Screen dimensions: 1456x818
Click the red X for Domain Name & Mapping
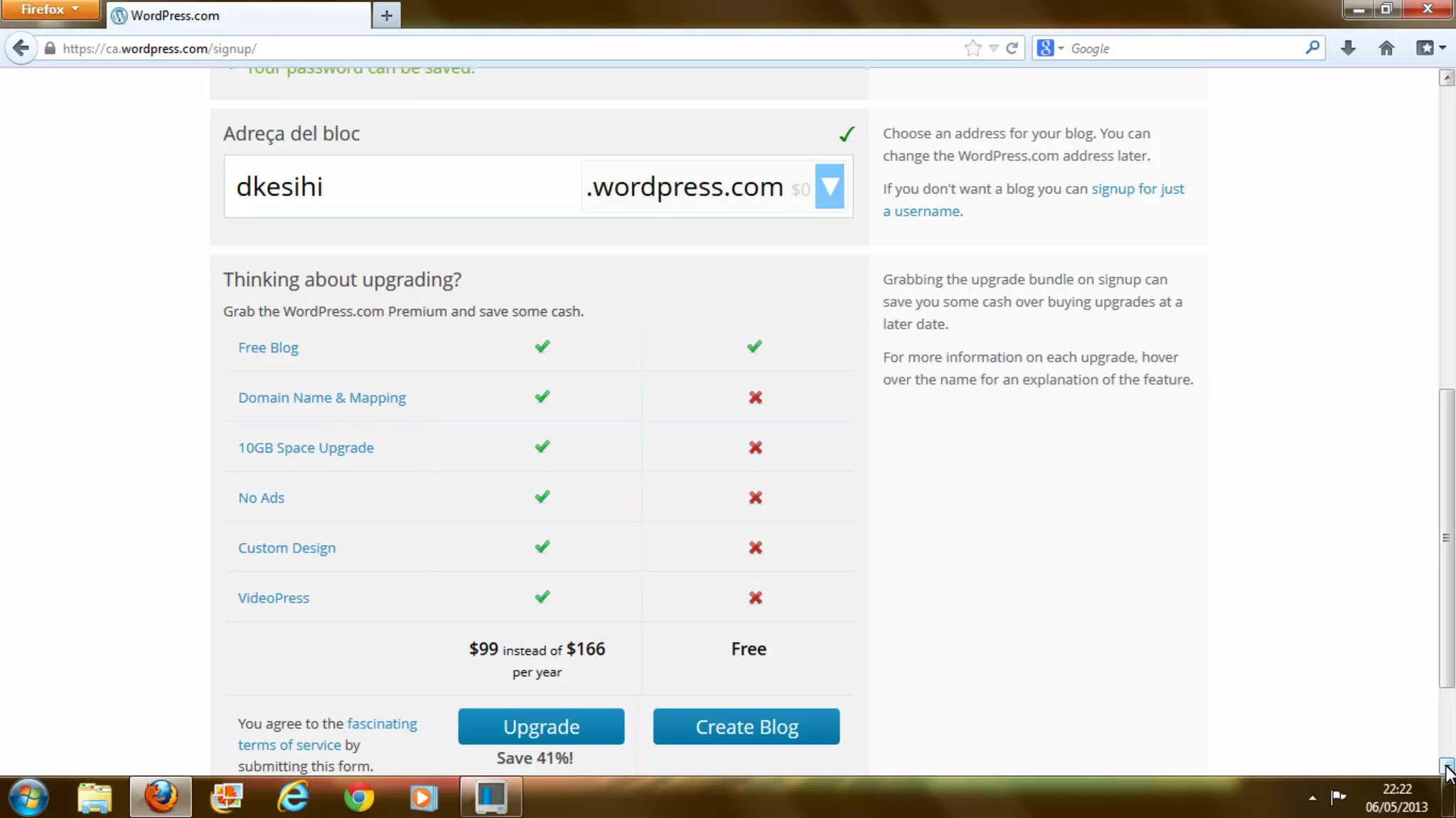pyautogui.click(x=755, y=397)
